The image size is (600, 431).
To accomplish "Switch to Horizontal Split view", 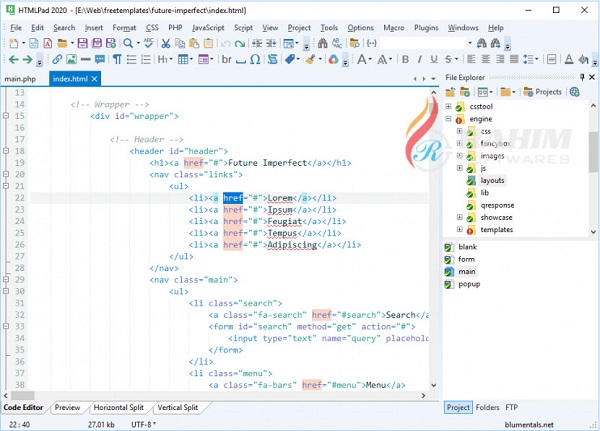I will pyautogui.click(x=117, y=408).
